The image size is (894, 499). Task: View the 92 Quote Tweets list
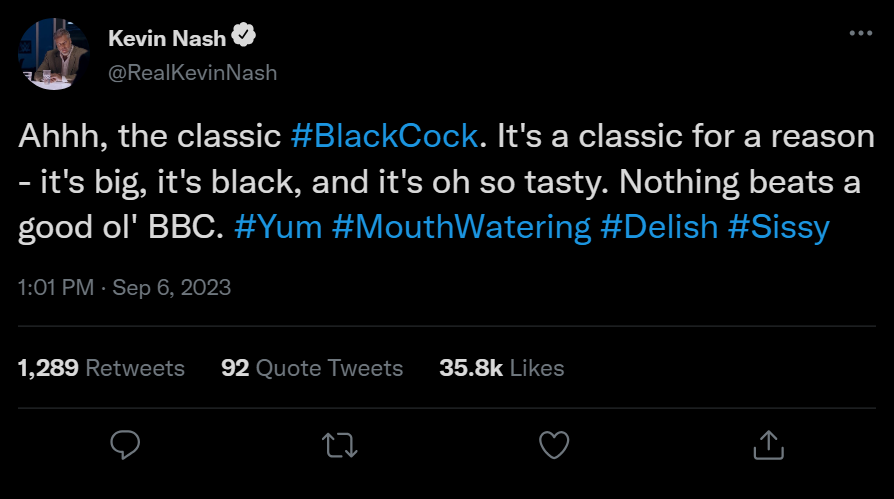312,368
